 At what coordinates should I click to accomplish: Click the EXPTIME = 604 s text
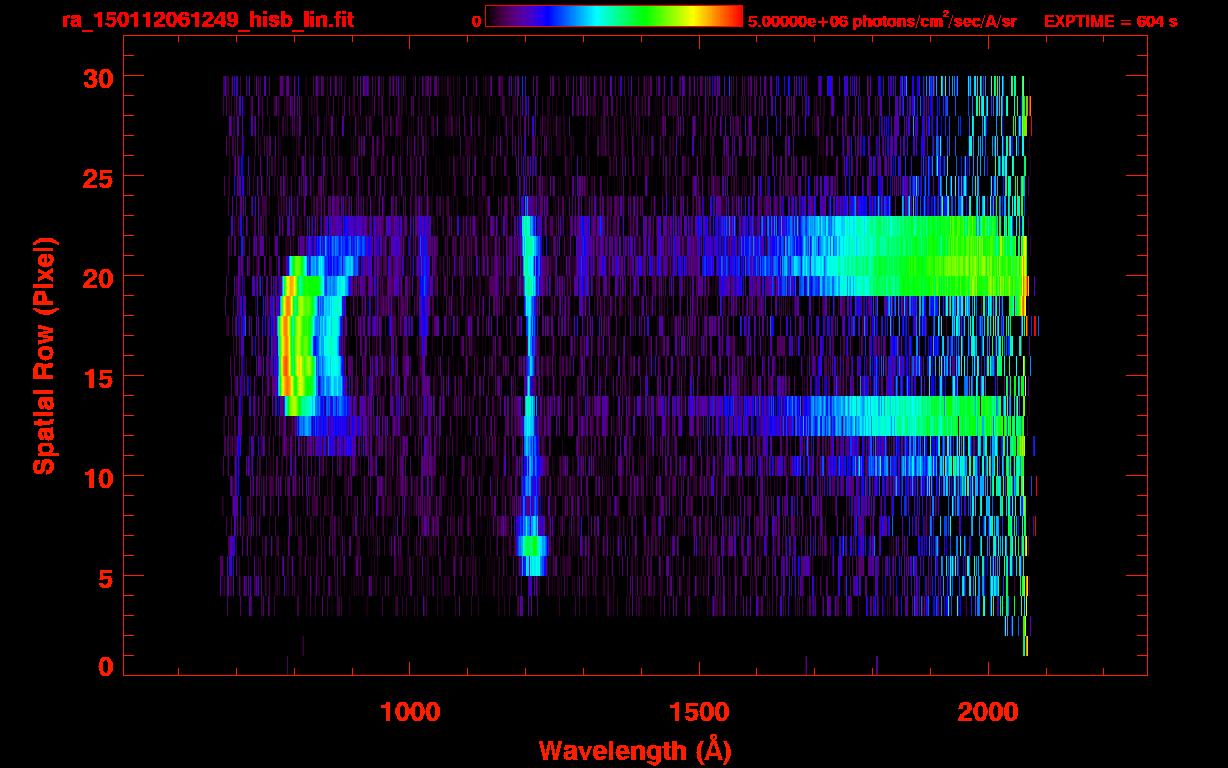click(1110, 22)
